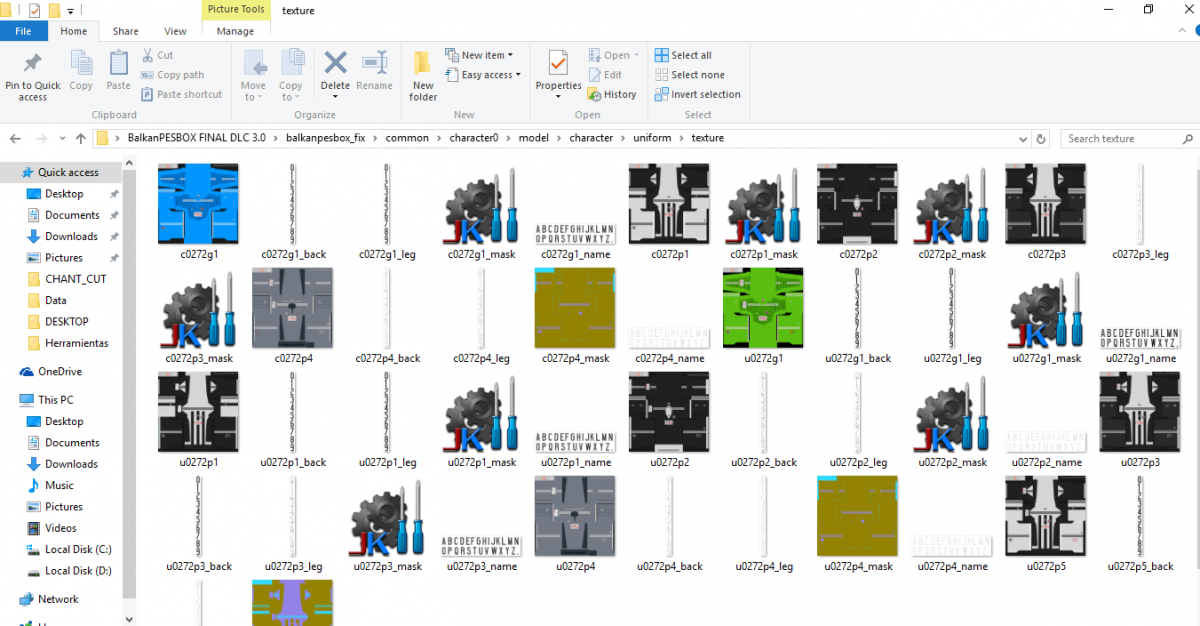Screen dimensions: 1200x626
Task: Switch to the Home ribbon tab
Action: (x=73, y=31)
